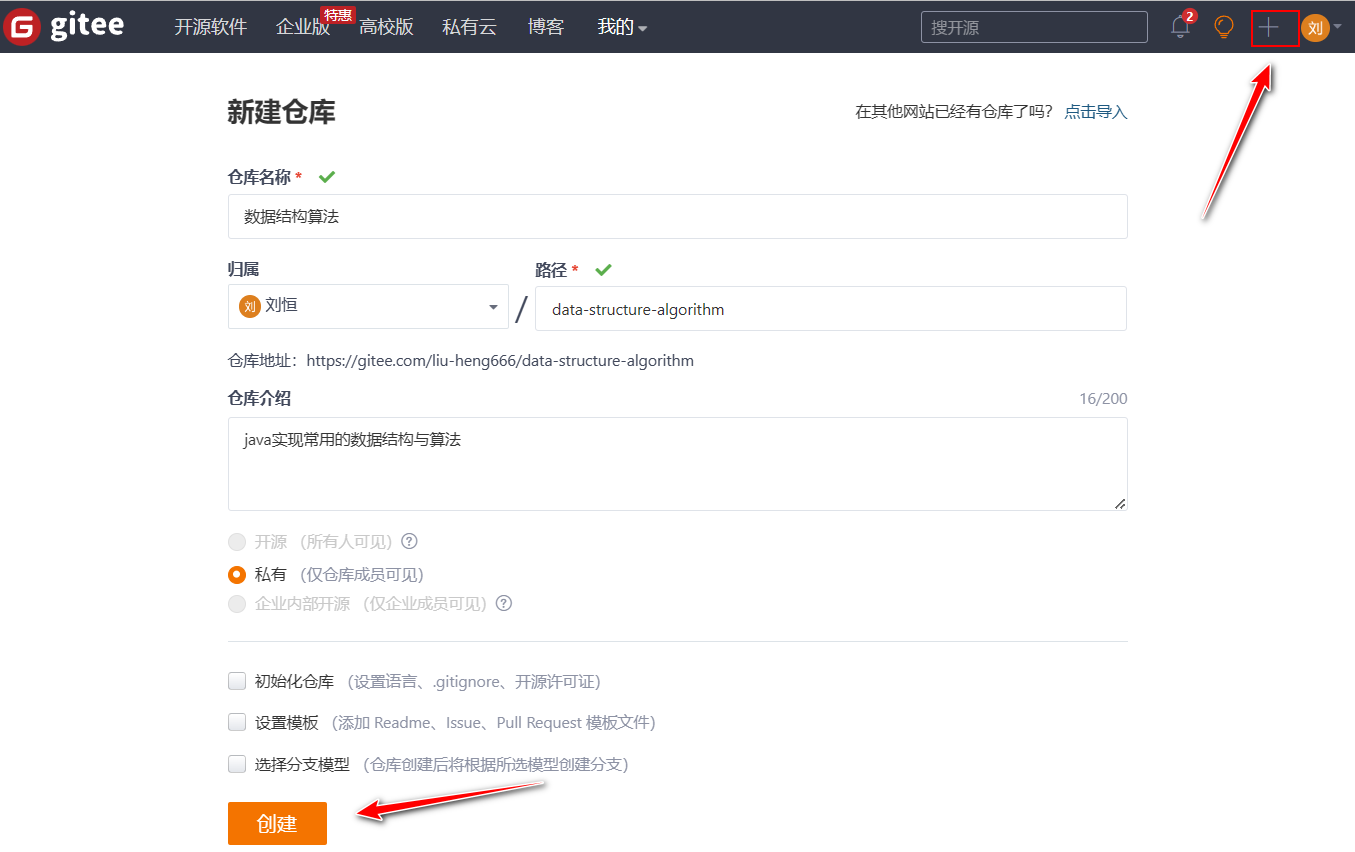Click the 搜开源 search box
The image size is (1355, 852).
[1034, 27]
